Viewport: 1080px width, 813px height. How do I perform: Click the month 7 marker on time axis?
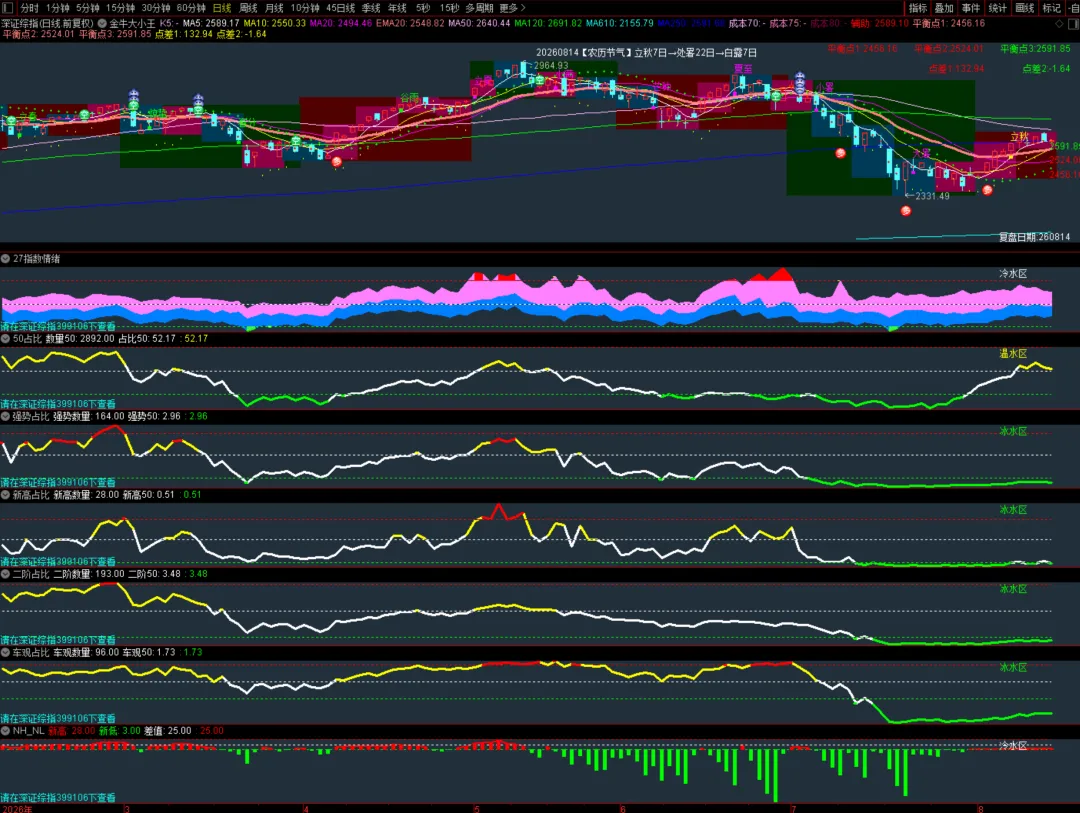(794, 809)
